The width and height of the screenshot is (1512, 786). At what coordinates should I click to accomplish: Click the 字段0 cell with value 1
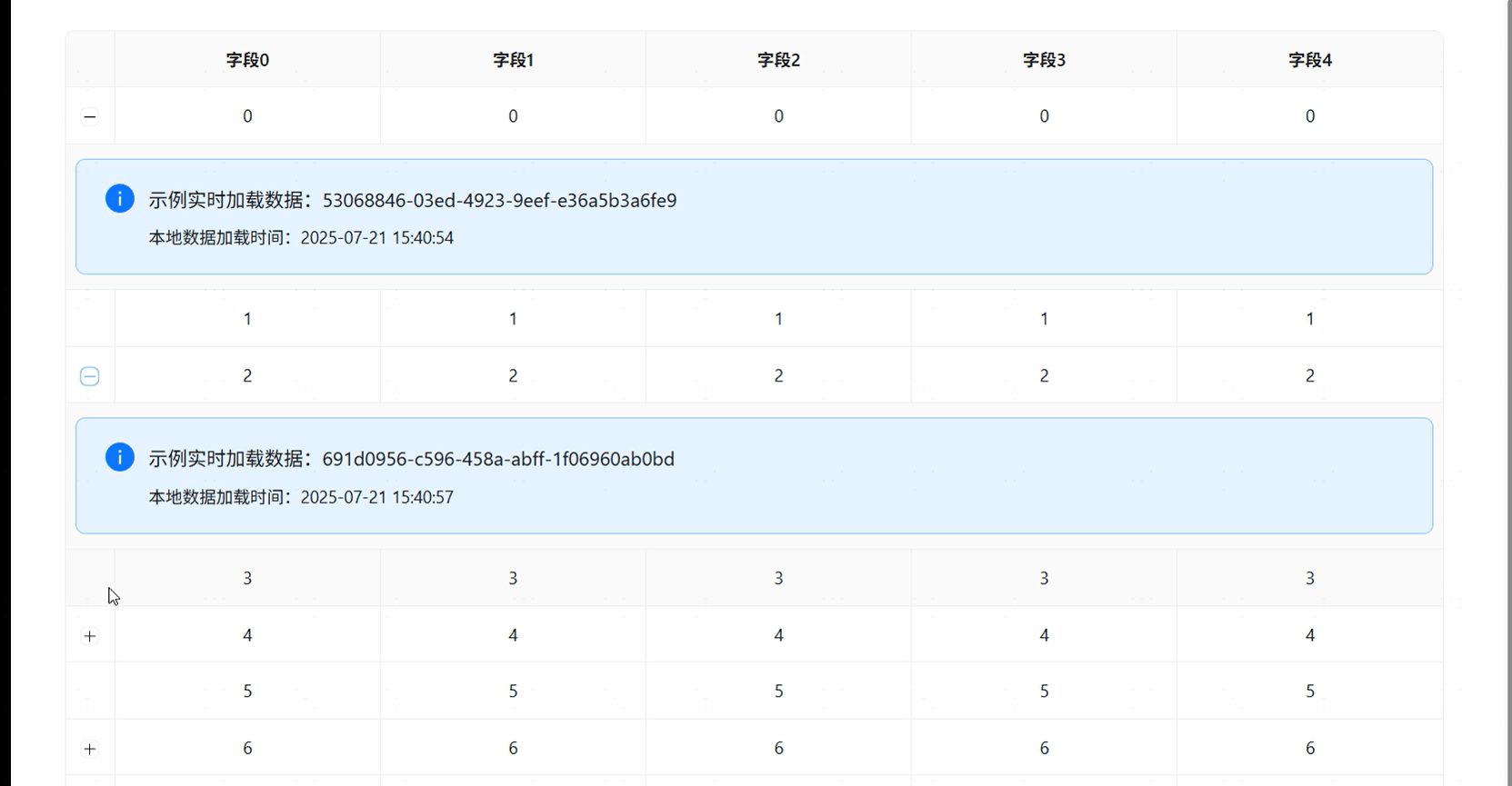pos(247,319)
